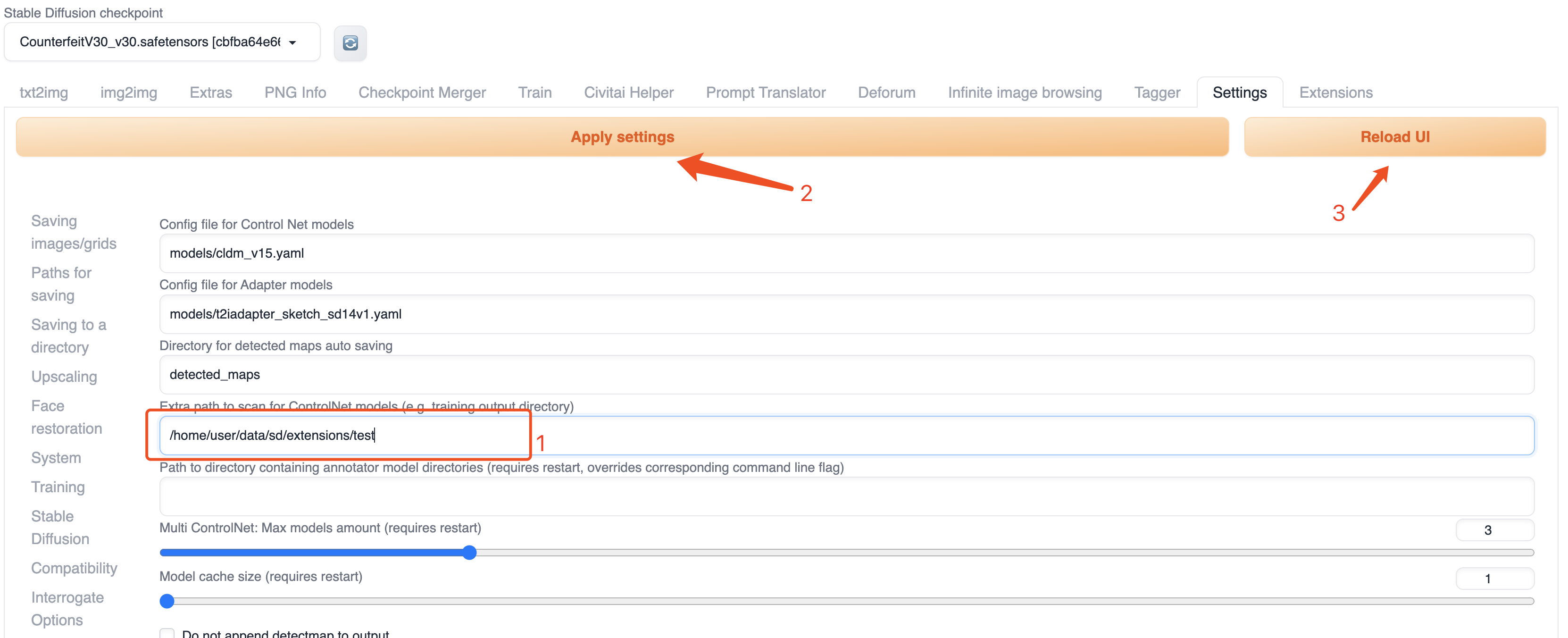Toggle Do not append detectmap to output
1568x638 pixels.
(167, 633)
